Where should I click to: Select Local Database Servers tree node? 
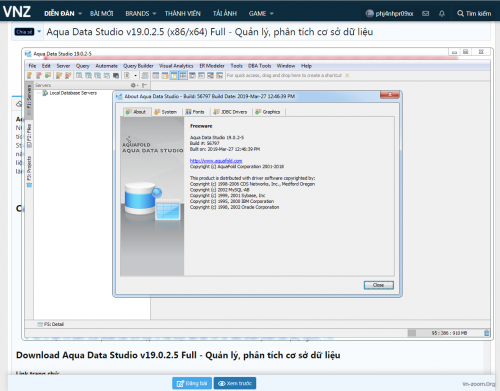point(73,93)
